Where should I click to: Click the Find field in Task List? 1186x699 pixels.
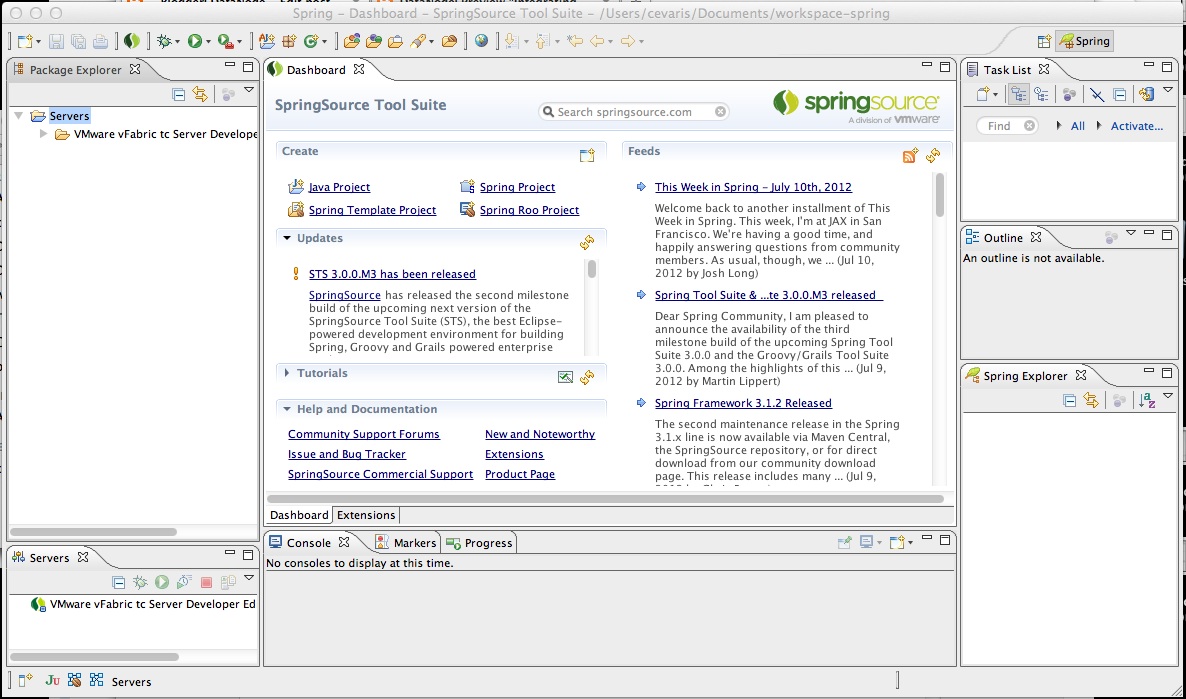pyautogui.click(x=1007, y=126)
